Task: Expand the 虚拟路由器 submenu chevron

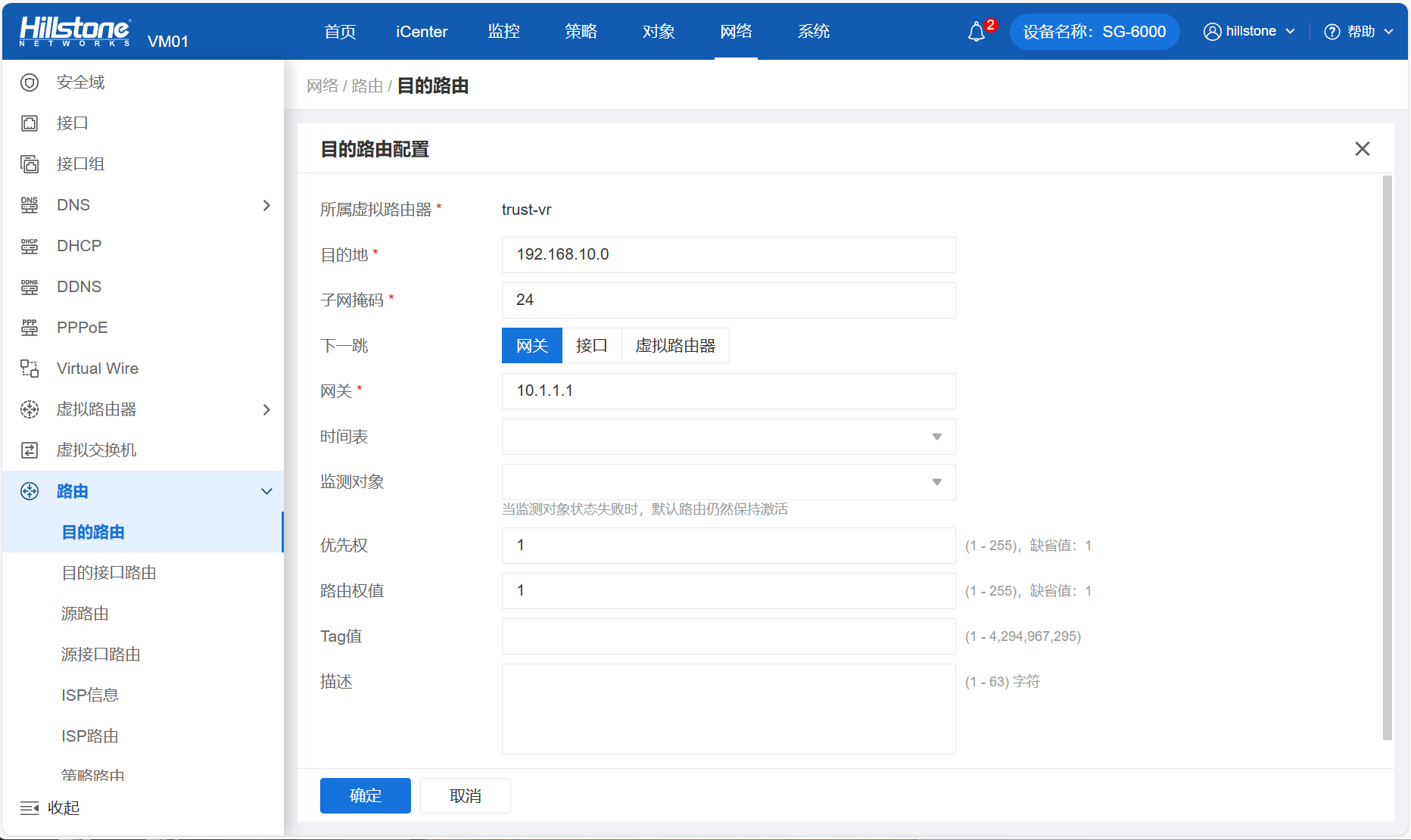Action: click(266, 409)
